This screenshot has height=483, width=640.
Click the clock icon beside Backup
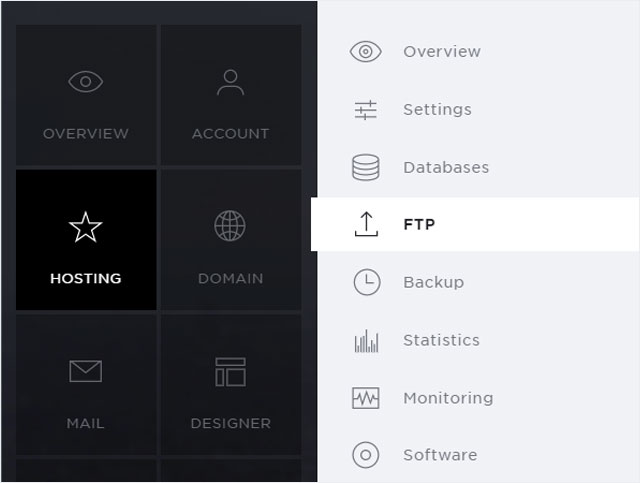coord(367,282)
